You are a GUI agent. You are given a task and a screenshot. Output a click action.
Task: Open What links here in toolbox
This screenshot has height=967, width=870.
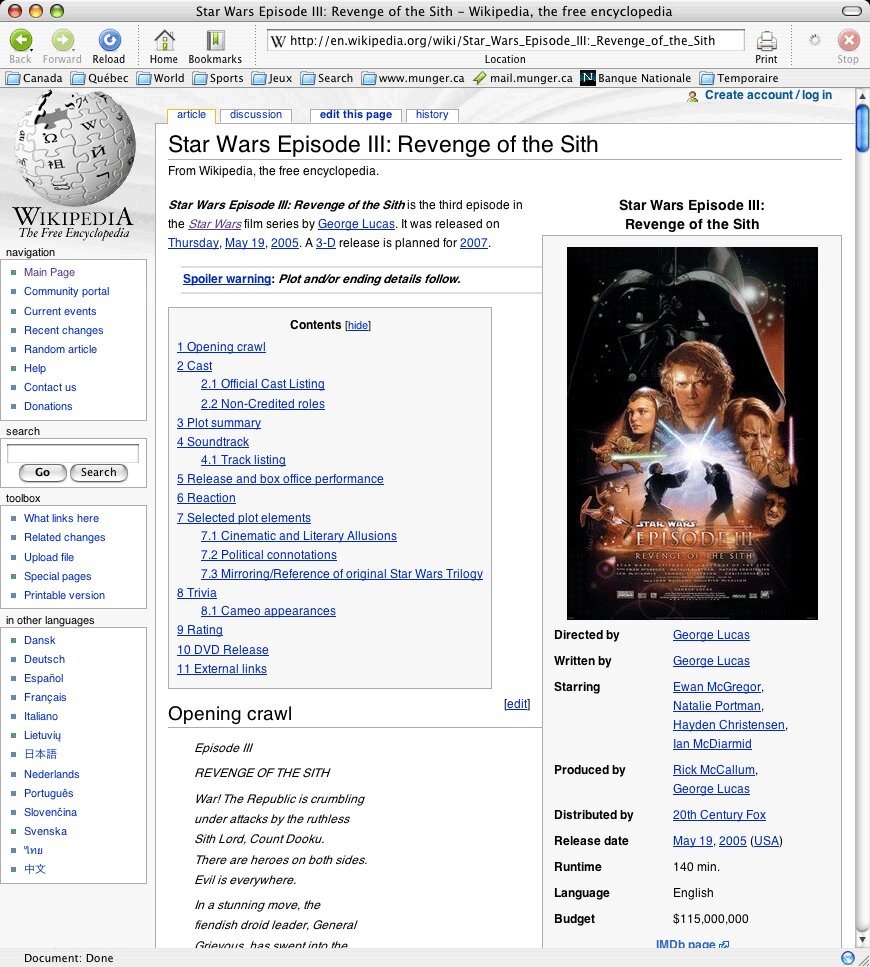click(61, 519)
